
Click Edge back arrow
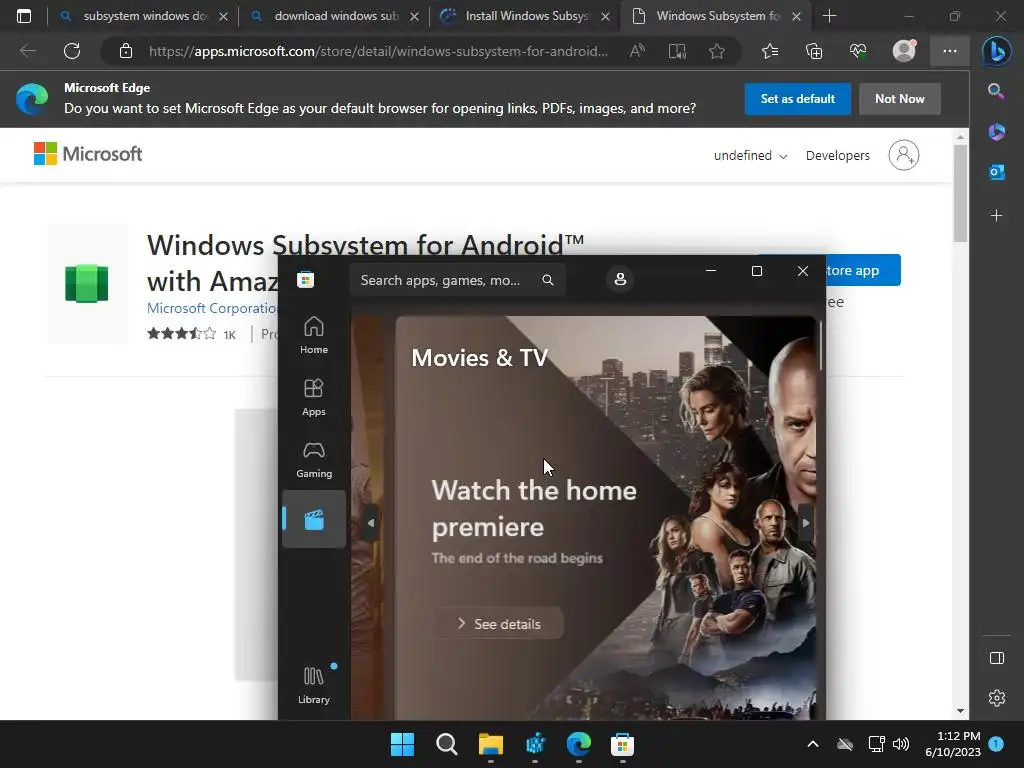click(27, 51)
